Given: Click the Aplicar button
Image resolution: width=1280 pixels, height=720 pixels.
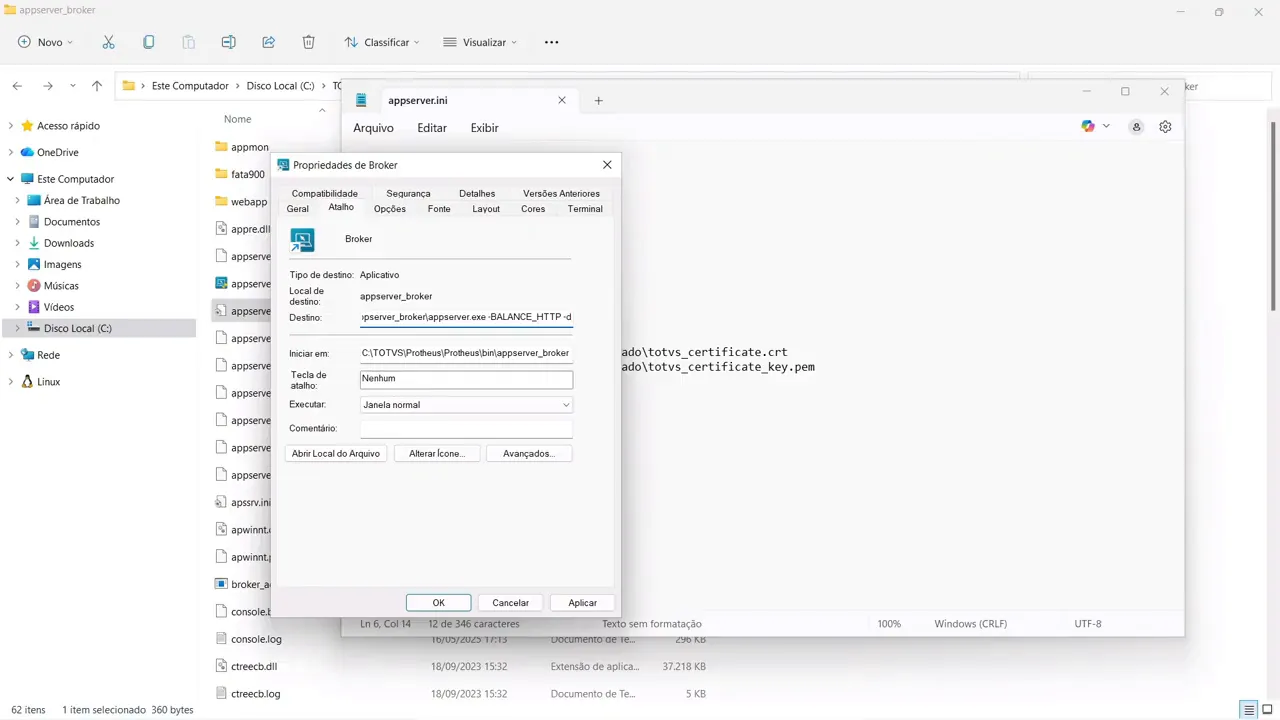Looking at the screenshot, I should (582, 602).
